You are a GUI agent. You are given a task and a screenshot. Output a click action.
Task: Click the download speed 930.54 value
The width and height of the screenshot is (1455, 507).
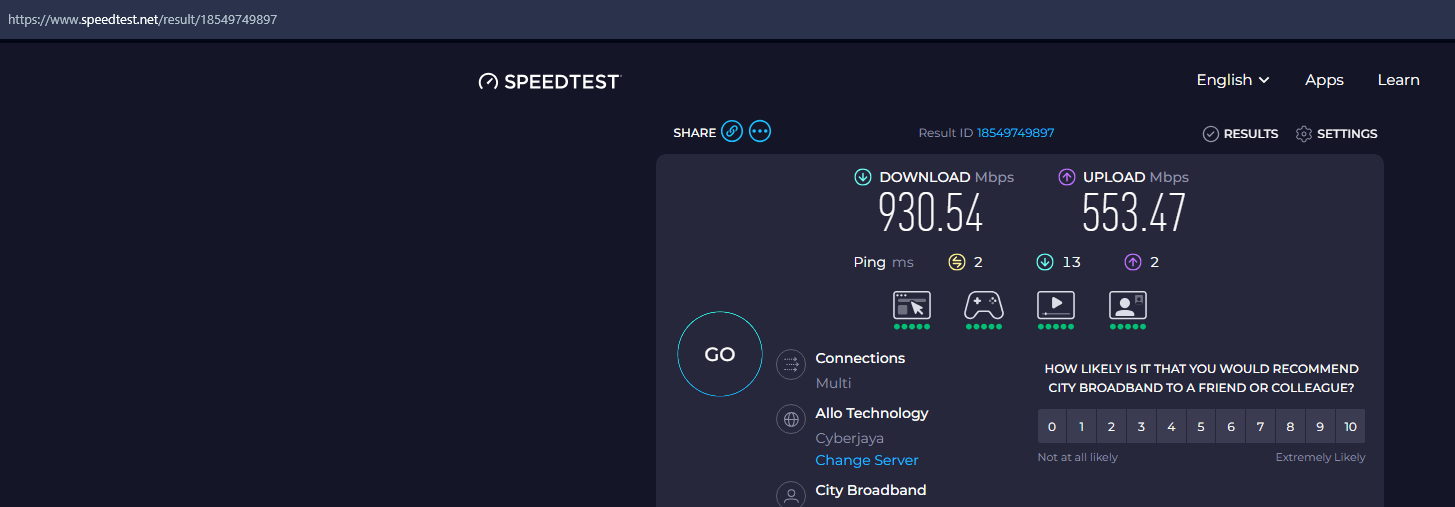[x=931, y=212]
